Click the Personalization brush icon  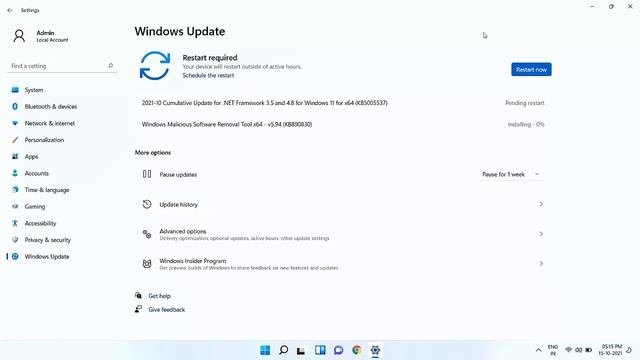click(15, 140)
